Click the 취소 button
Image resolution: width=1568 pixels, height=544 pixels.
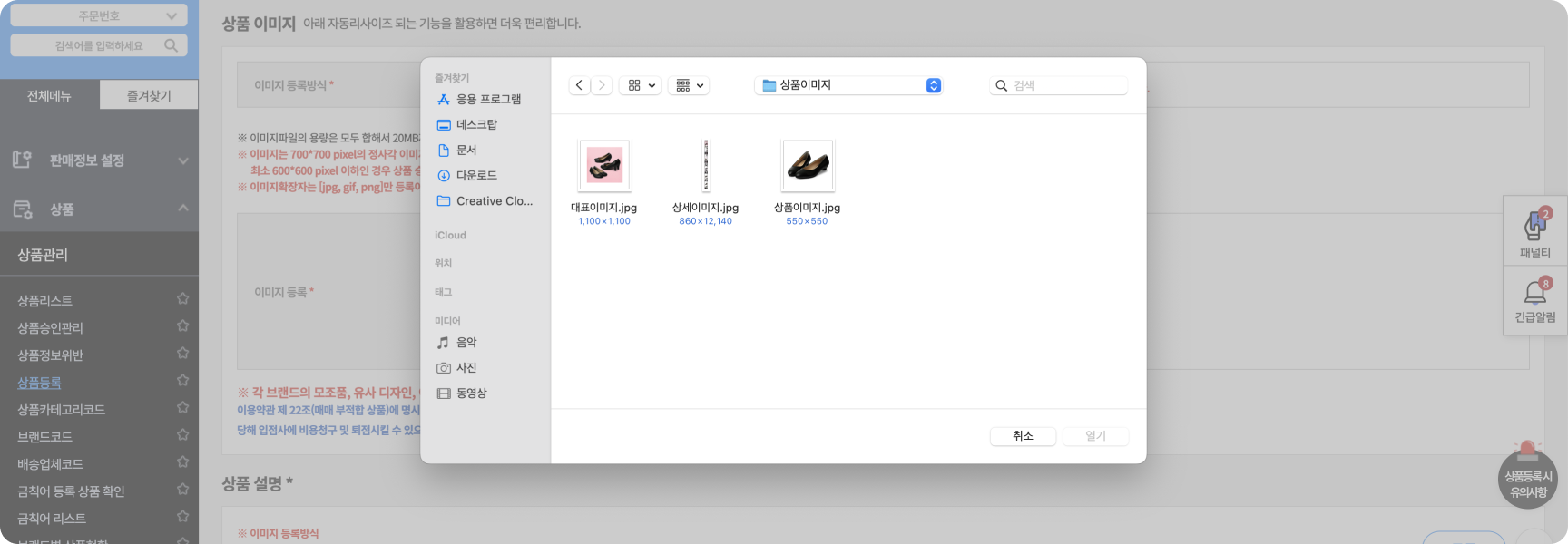[1023, 436]
